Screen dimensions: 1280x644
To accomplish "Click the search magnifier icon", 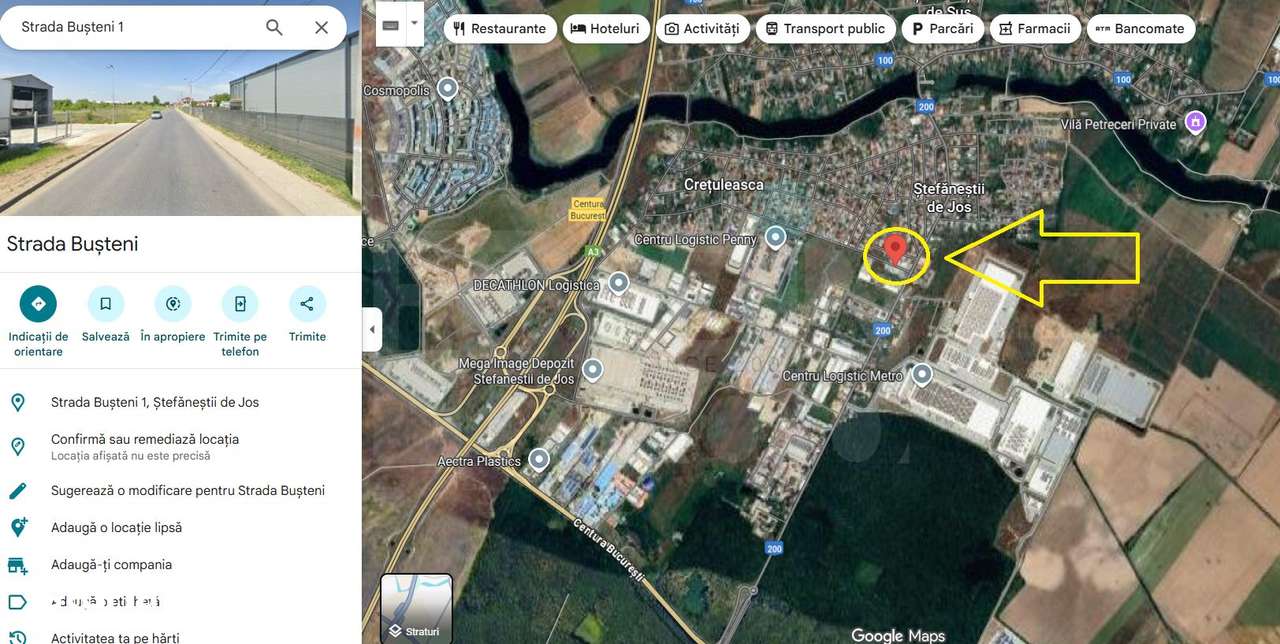I will pos(274,27).
